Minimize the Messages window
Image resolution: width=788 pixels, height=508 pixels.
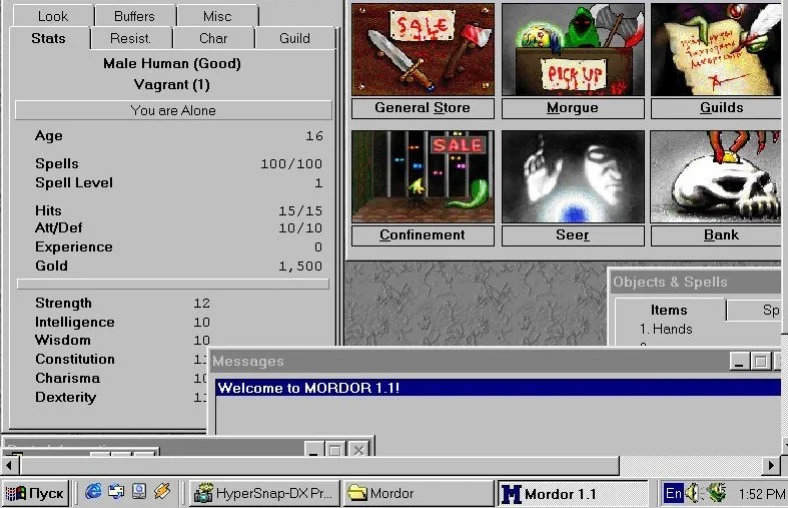coord(739,361)
